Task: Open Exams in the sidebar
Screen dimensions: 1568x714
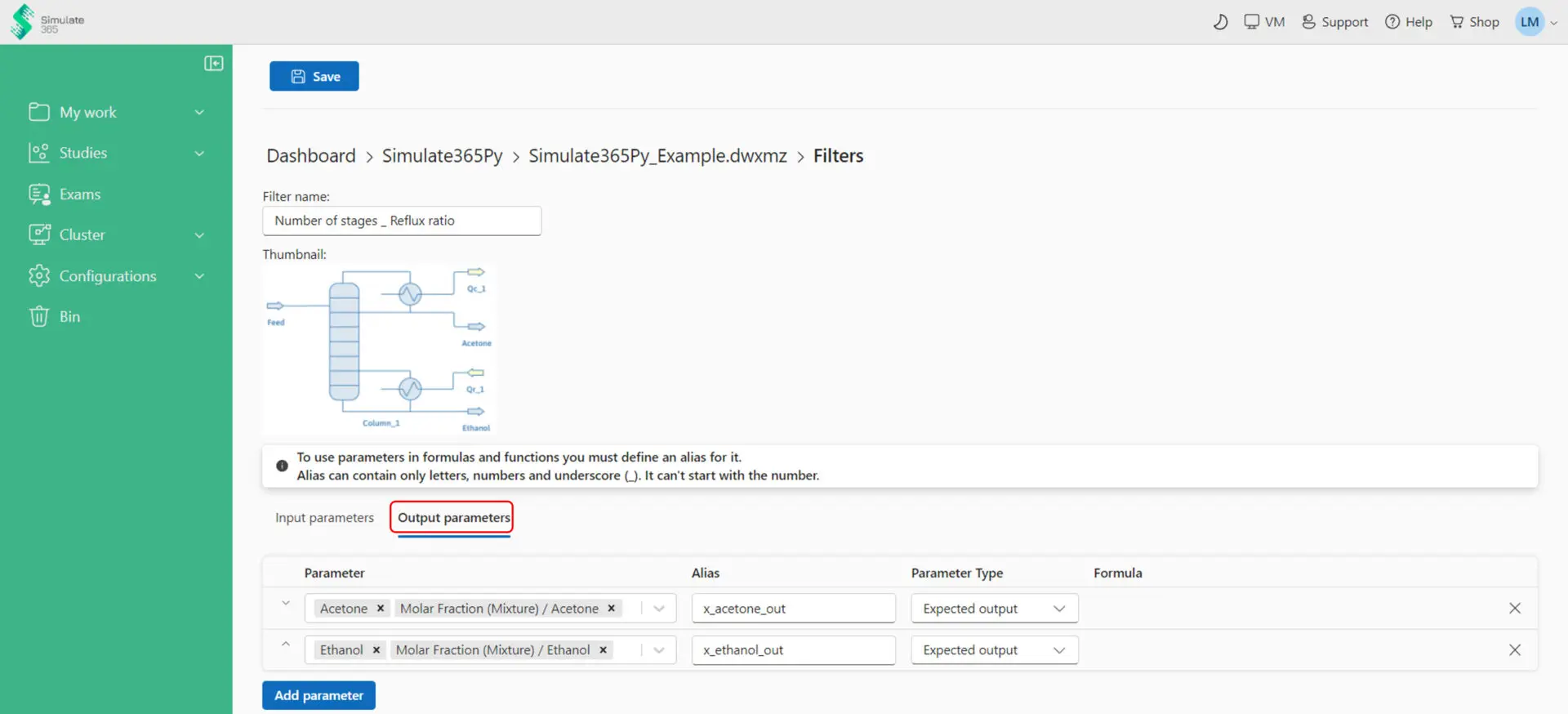Action: tap(79, 194)
